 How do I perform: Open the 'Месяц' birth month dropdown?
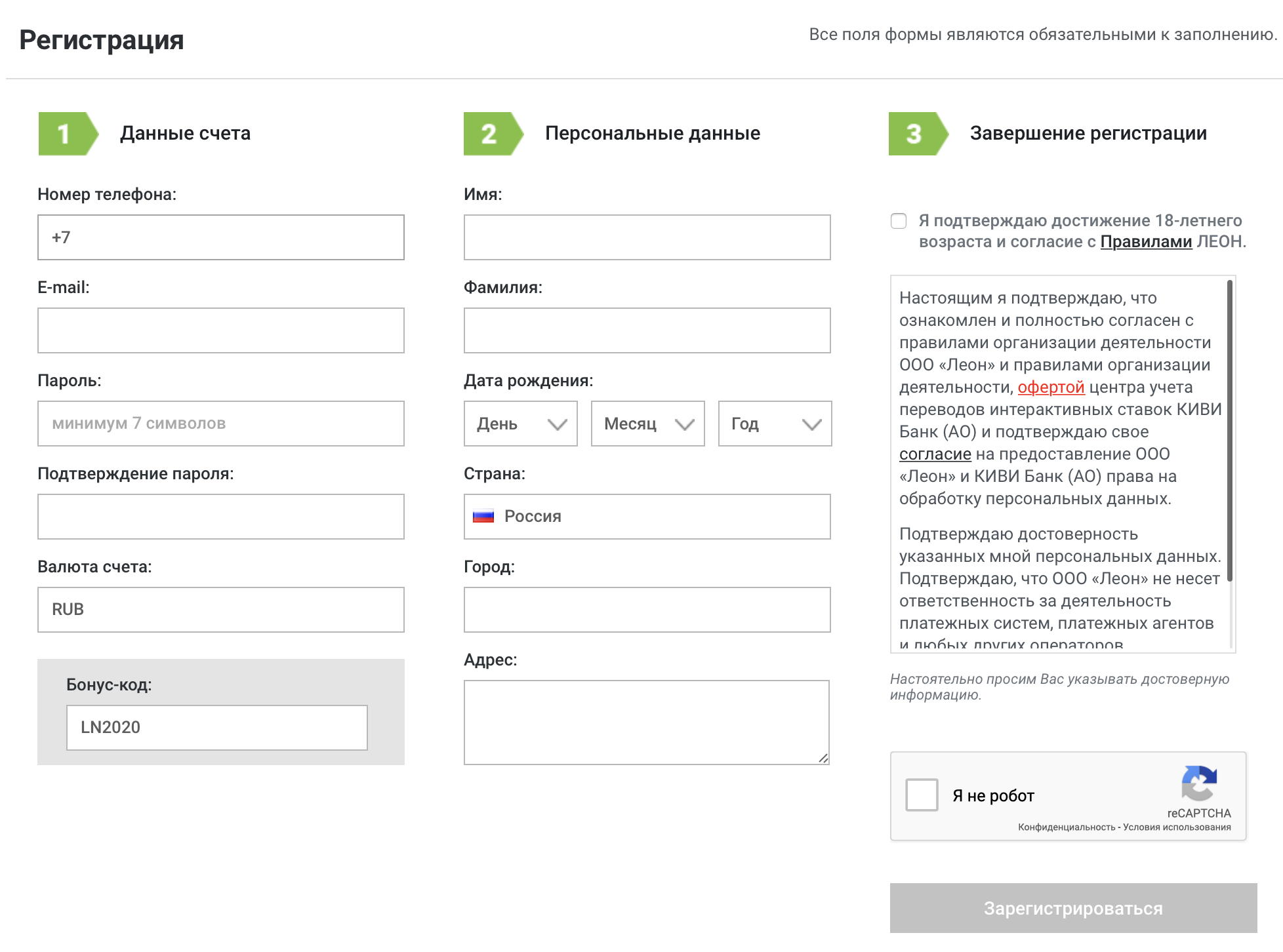[648, 424]
